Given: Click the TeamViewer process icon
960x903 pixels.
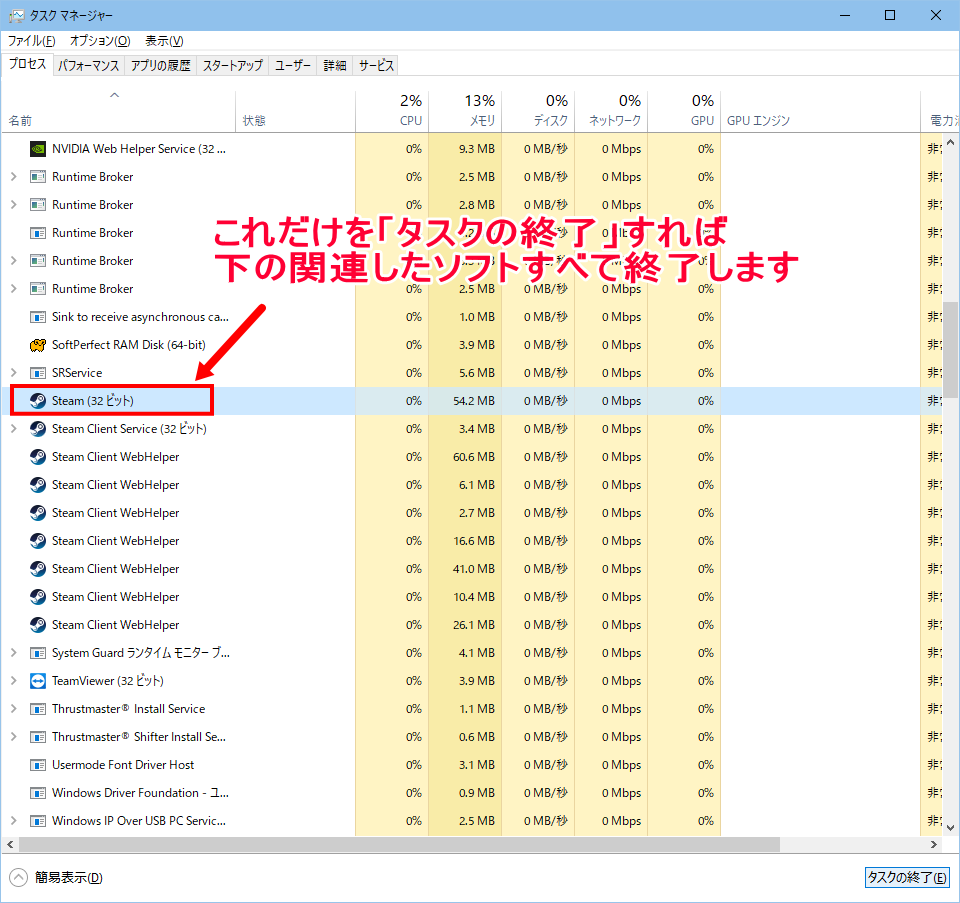Looking at the screenshot, I should [38, 681].
